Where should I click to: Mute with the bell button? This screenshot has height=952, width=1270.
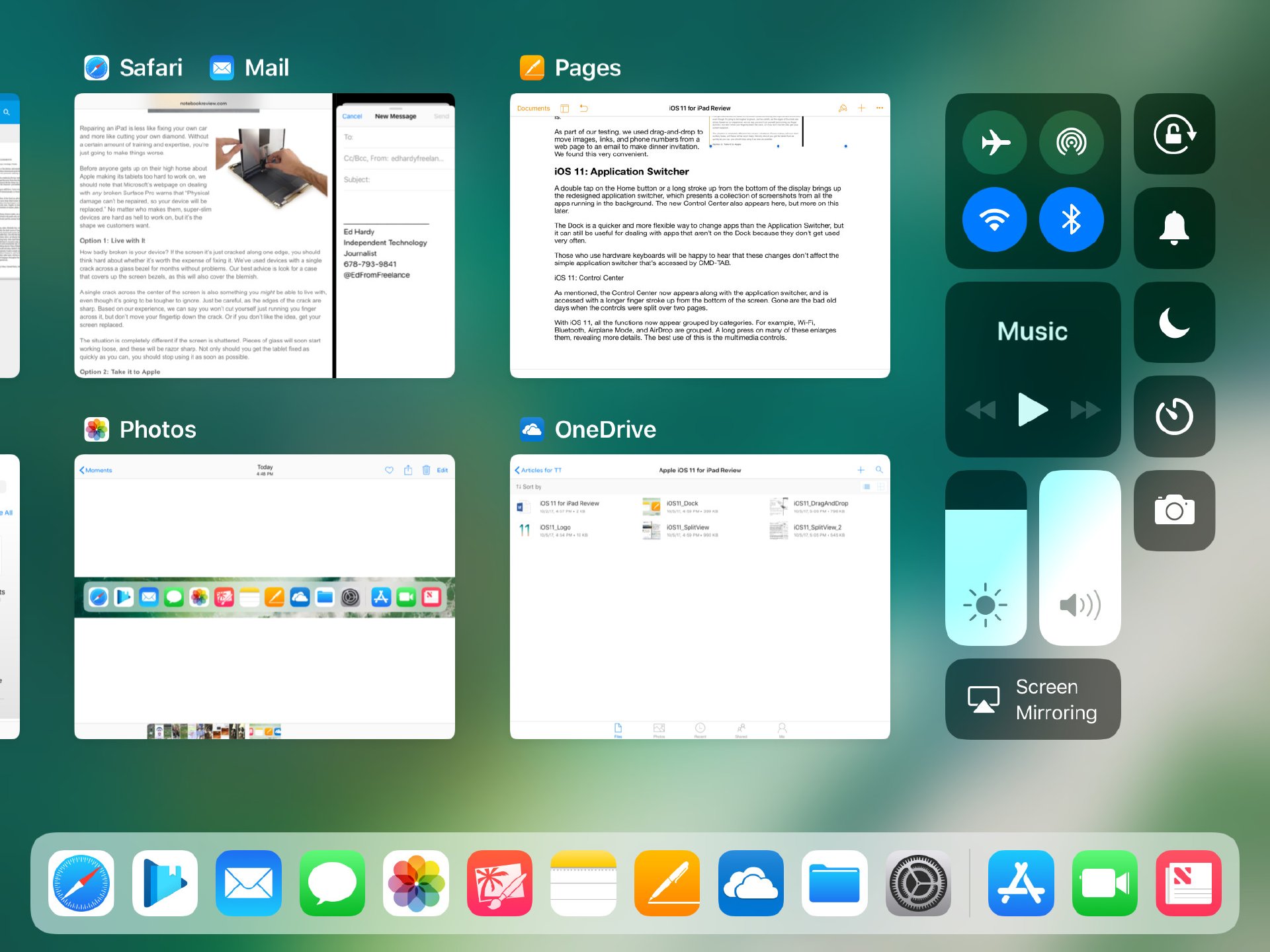(x=1175, y=228)
